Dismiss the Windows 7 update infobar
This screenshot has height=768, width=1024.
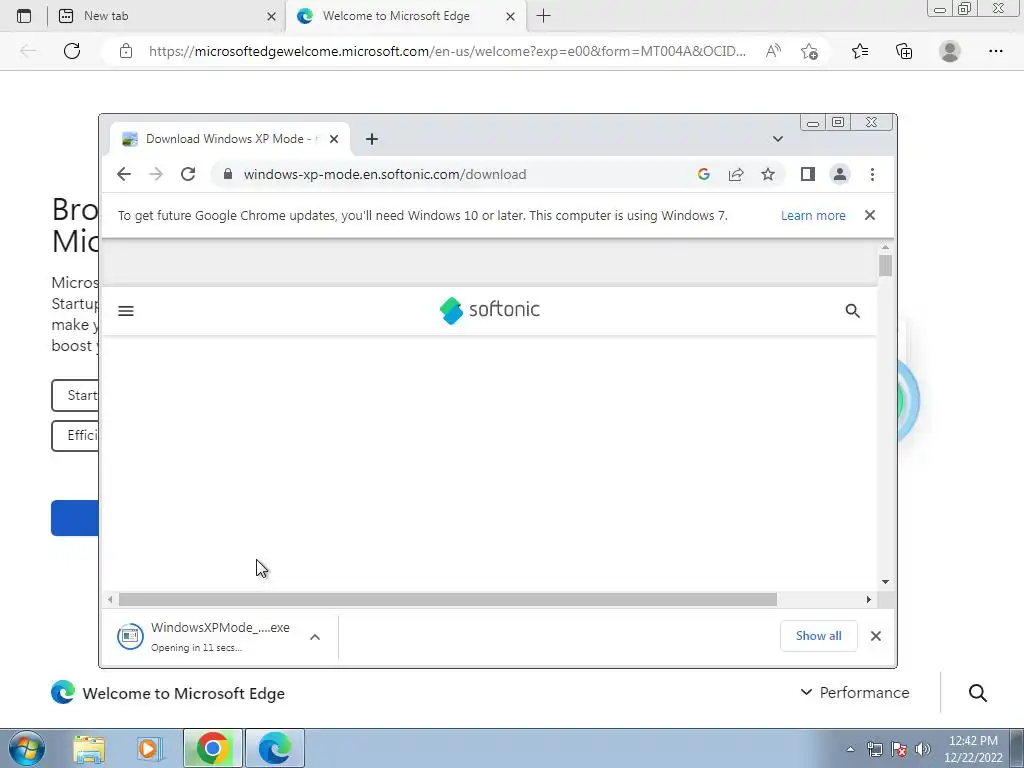point(870,215)
